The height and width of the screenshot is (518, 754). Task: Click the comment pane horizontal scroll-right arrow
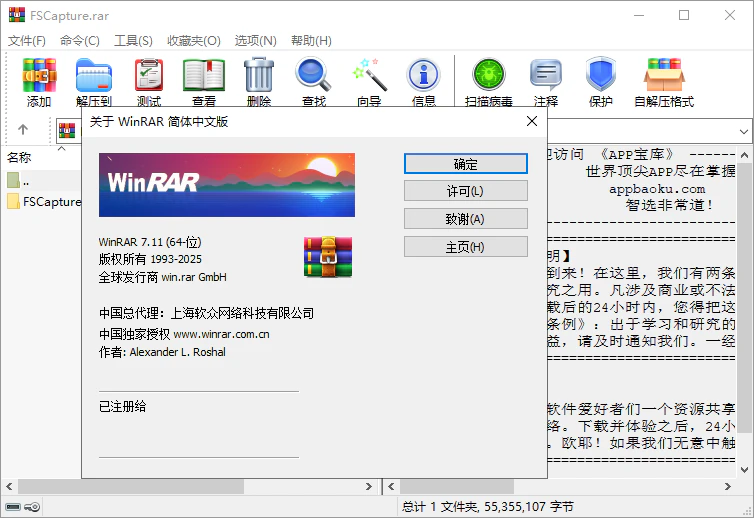728,487
